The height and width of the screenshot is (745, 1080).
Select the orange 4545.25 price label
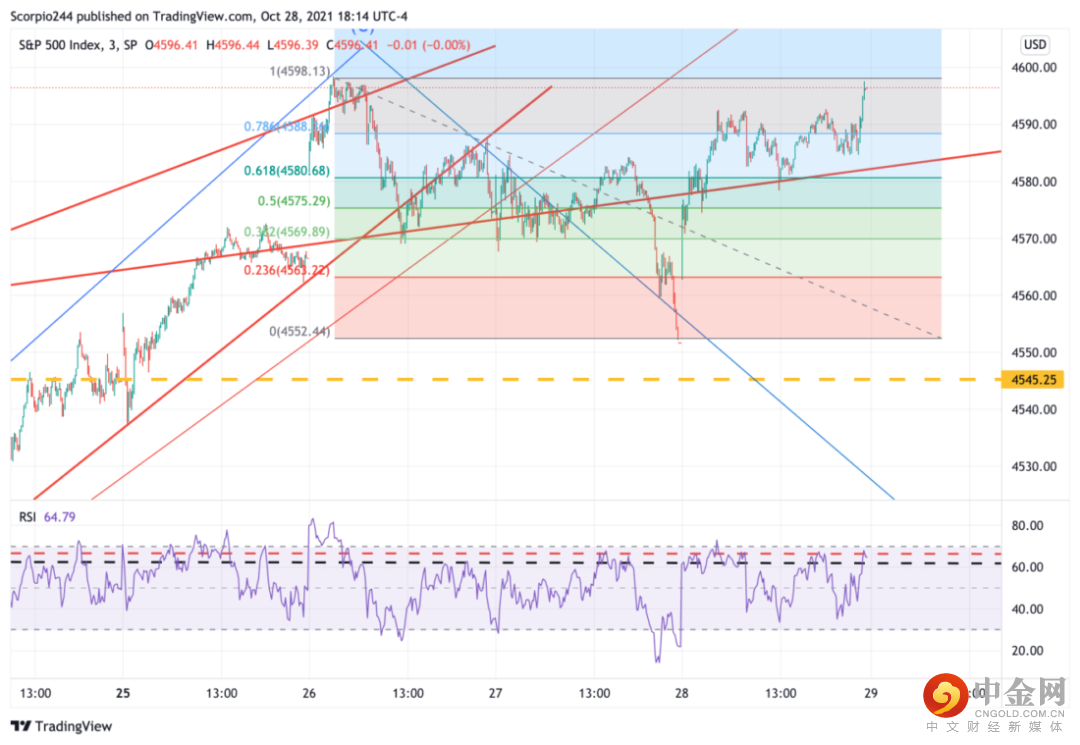coord(1033,380)
